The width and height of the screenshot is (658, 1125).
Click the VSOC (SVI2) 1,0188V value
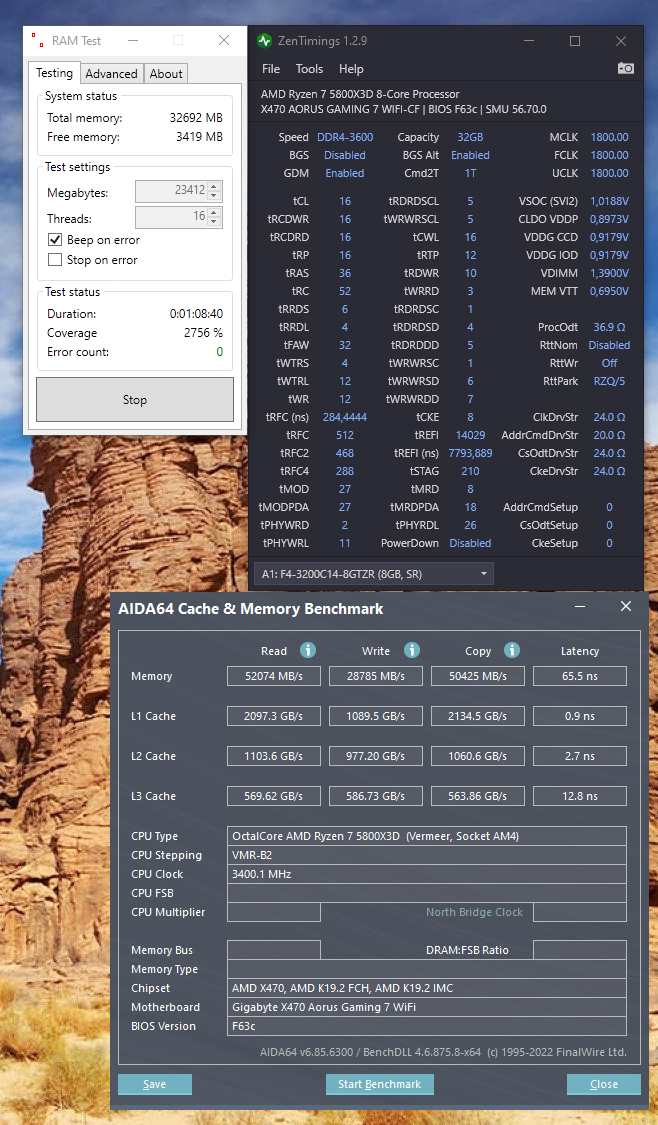(609, 201)
